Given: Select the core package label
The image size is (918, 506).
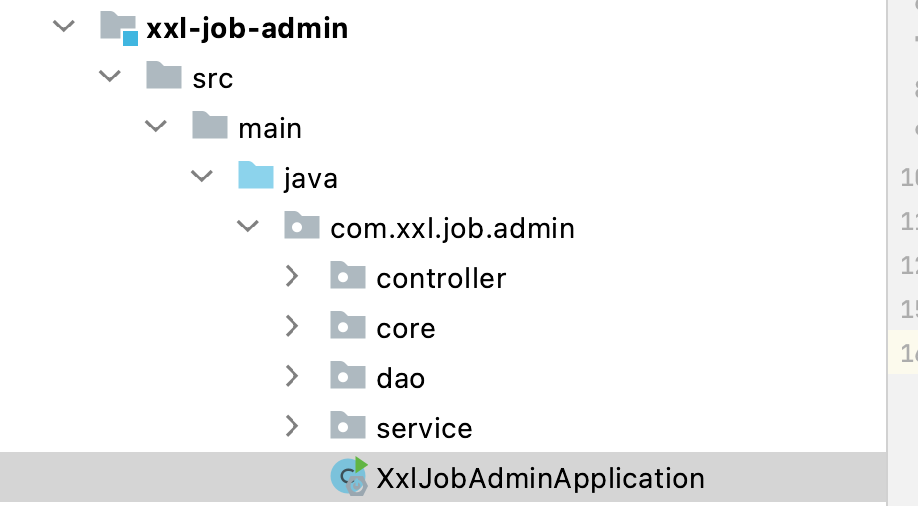Looking at the screenshot, I should [406, 328].
